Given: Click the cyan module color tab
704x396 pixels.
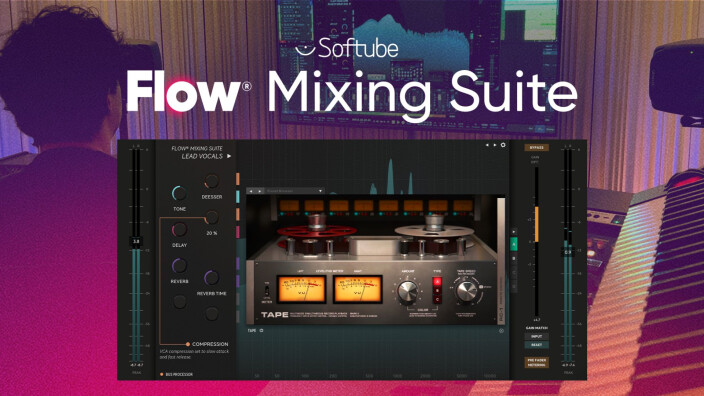Looking at the screenshot, I should [238, 196].
